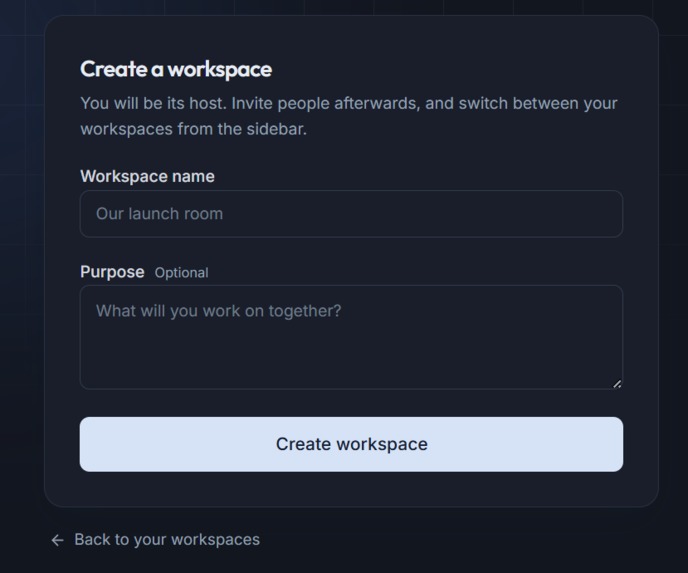
Task: Click the 'Optional' hint text
Action: coord(182,273)
